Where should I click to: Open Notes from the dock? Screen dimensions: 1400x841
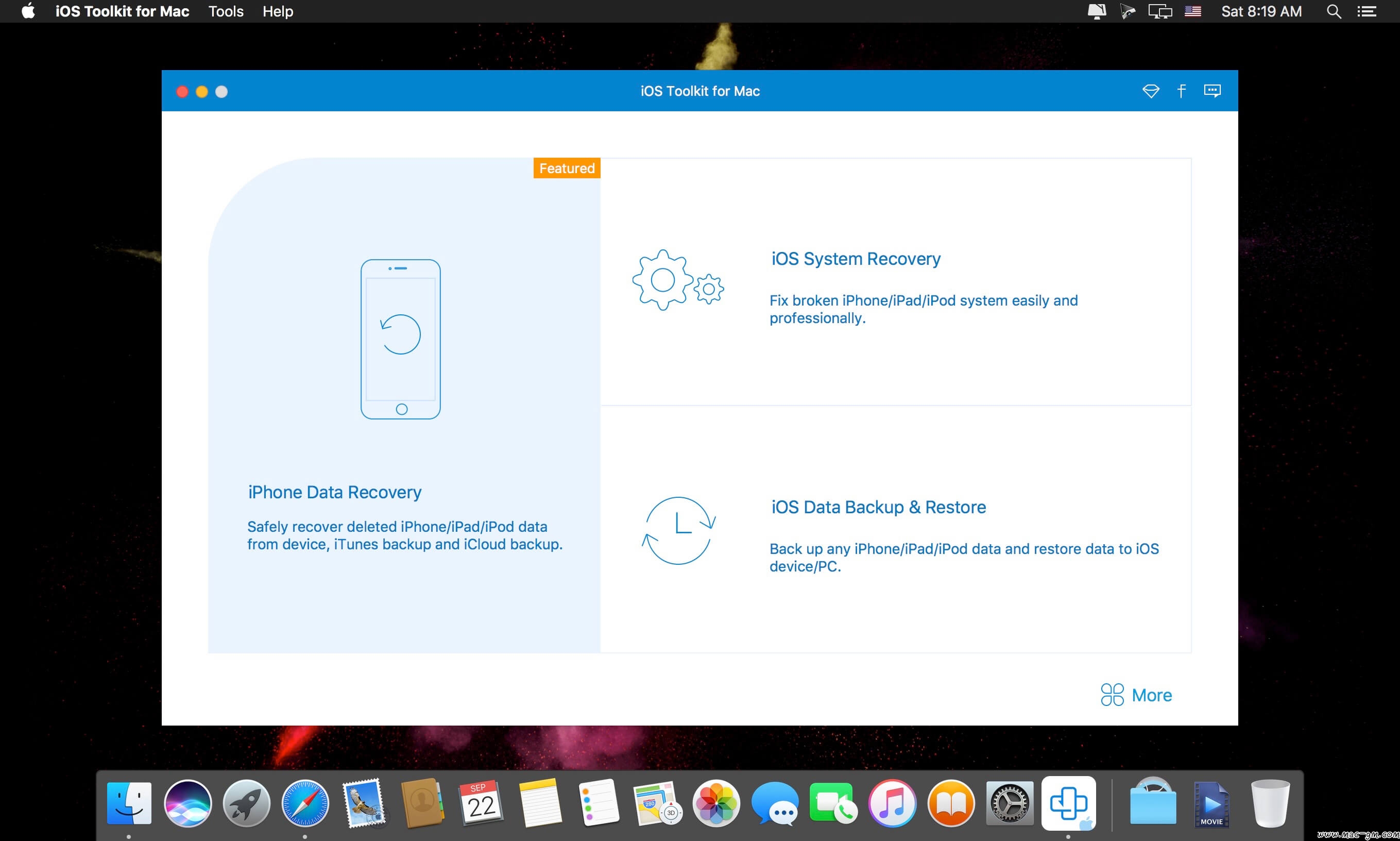coord(540,803)
